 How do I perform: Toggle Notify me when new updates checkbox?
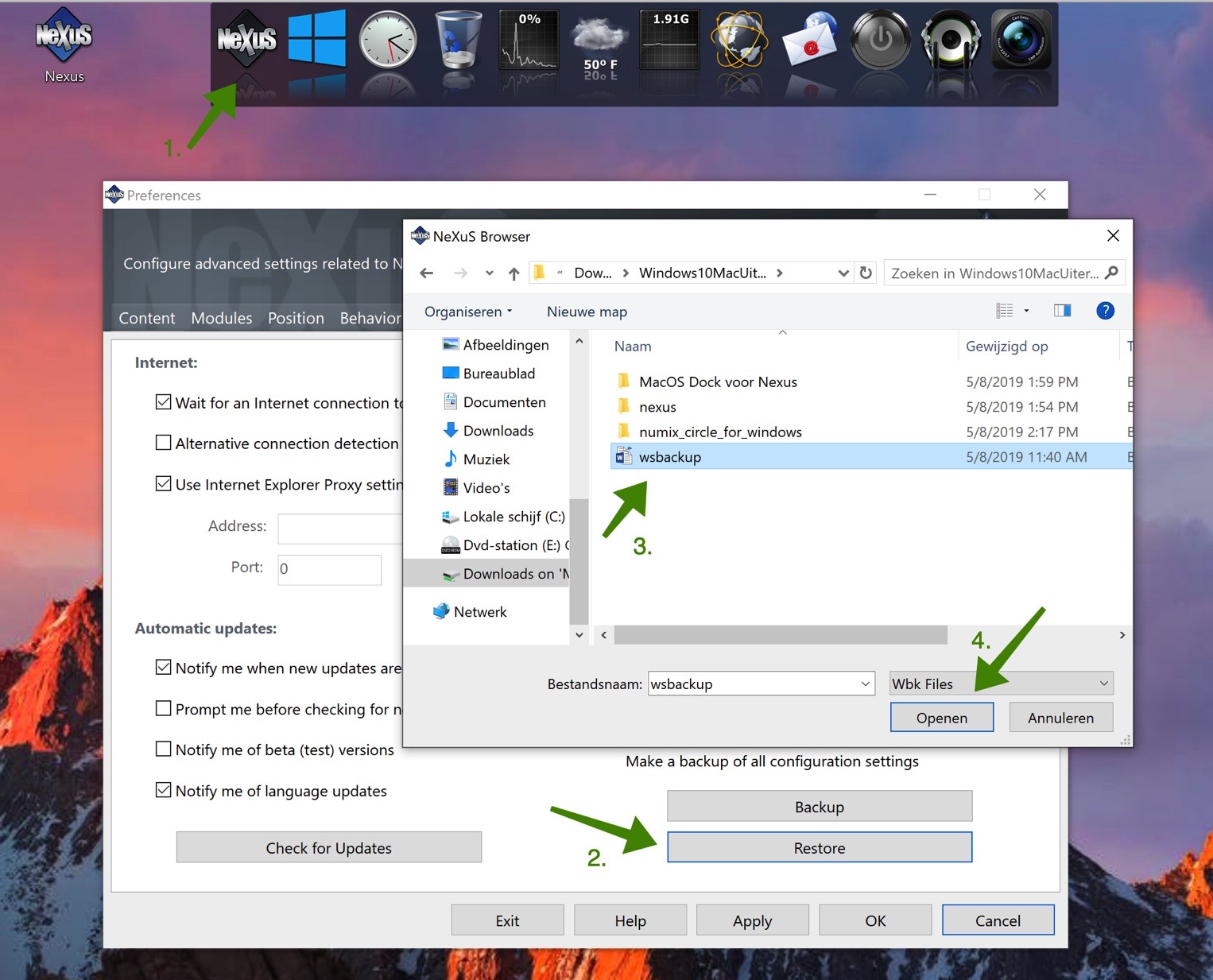pyautogui.click(x=163, y=668)
